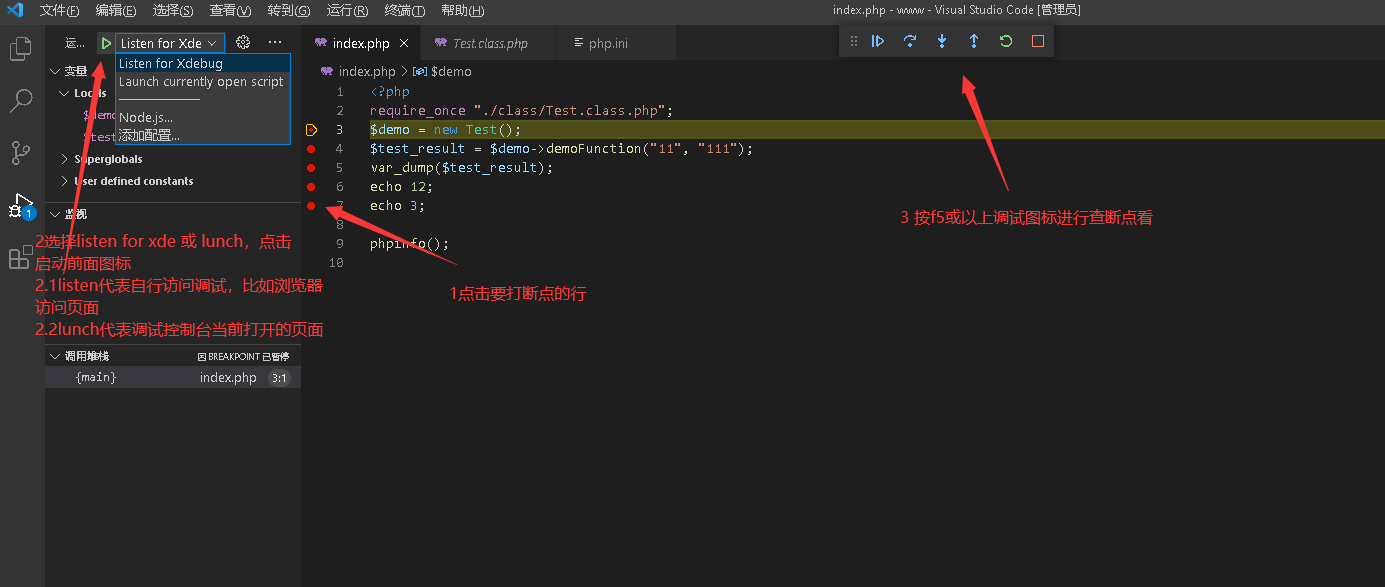Open the 帮助(H) menu
This screenshot has height=587, width=1385.
point(462,10)
